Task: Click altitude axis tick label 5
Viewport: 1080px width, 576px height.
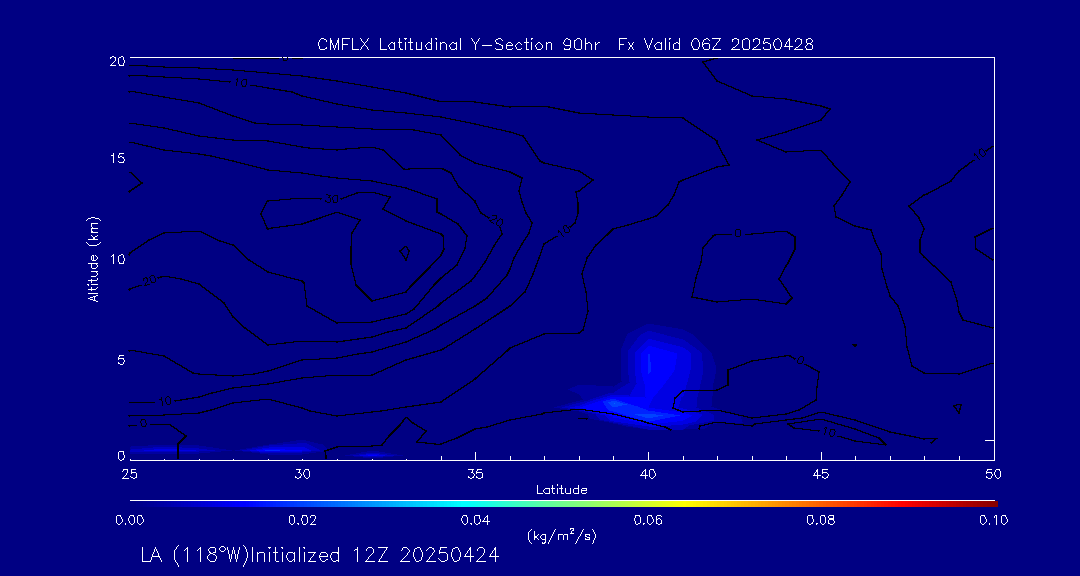Action: click(121, 360)
